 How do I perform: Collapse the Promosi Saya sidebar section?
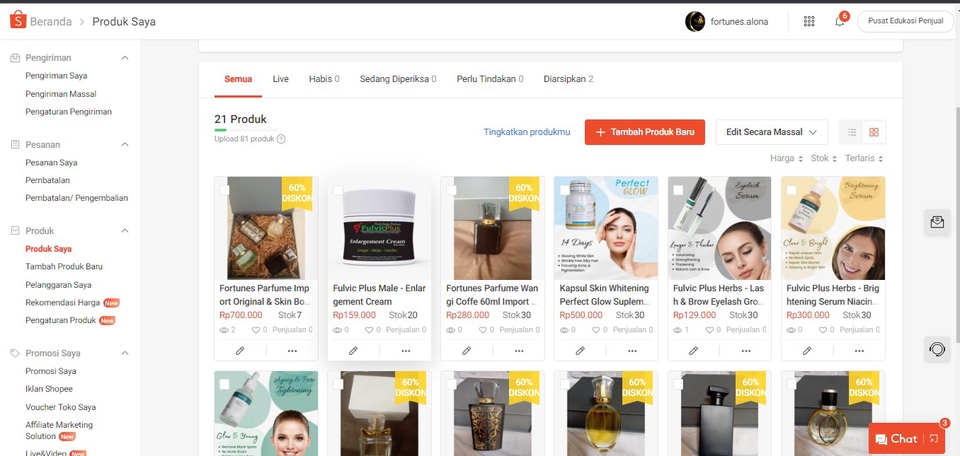[125, 354]
